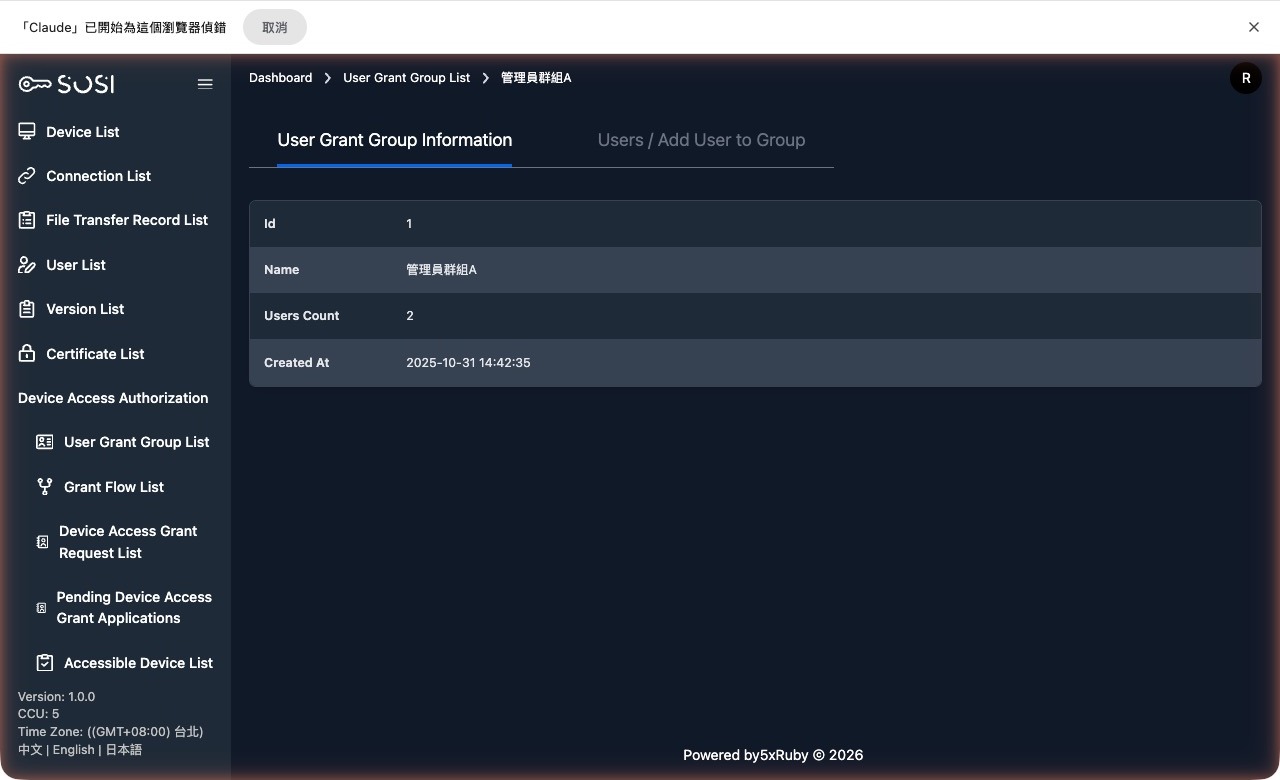Click the Device List monitor icon

pos(27,132)
